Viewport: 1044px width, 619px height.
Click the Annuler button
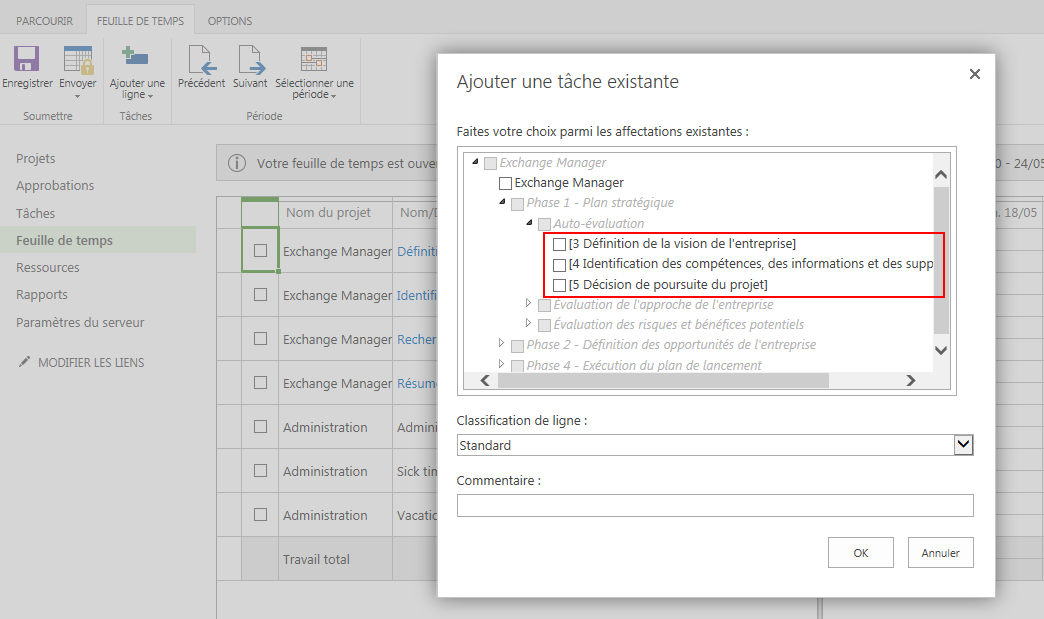tap(940, 552)
